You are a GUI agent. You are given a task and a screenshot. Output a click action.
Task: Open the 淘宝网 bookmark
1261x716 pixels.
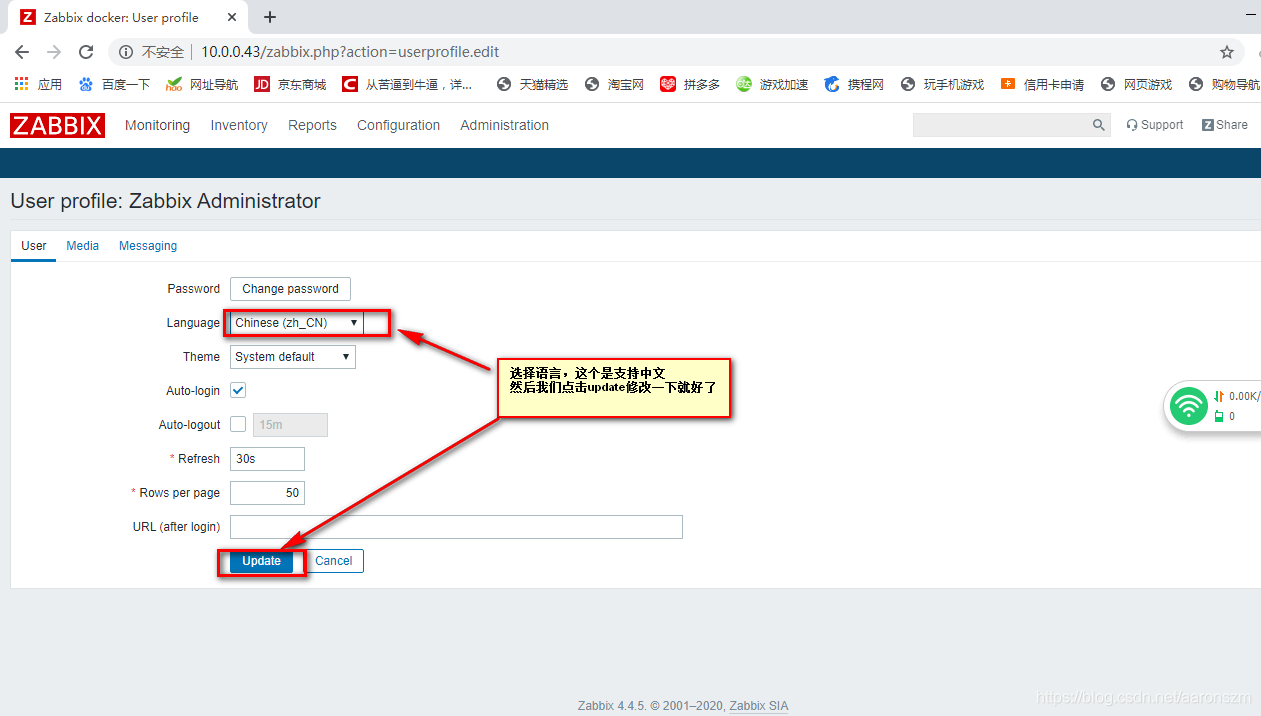[614, 84]
